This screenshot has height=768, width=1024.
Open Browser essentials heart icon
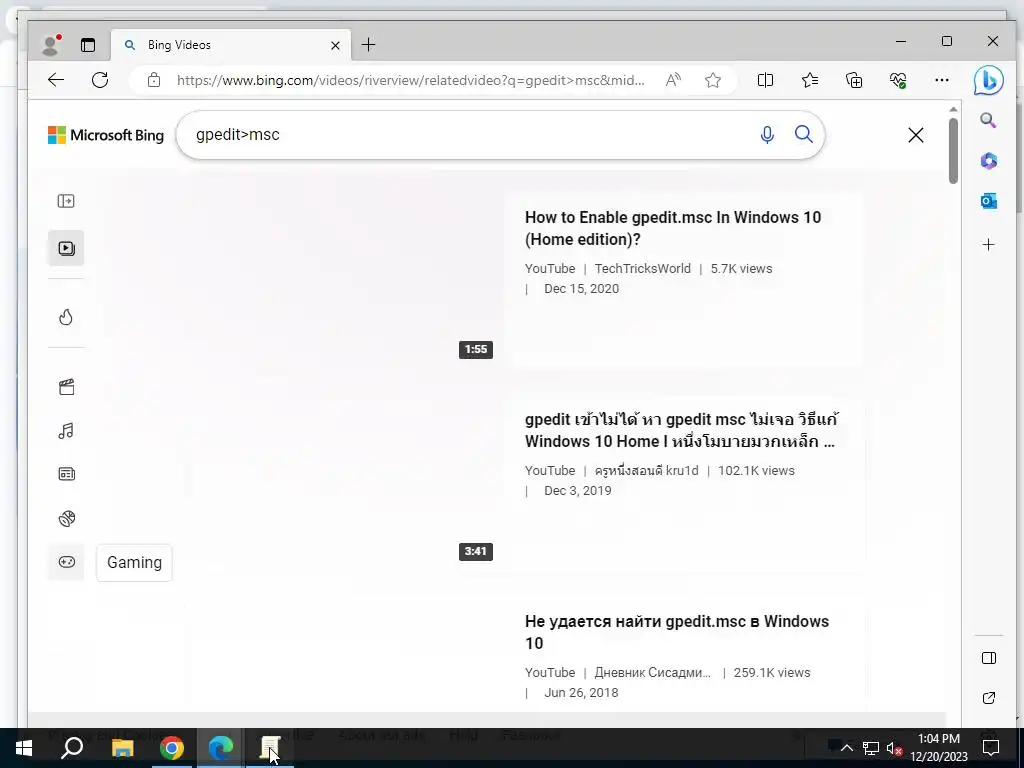tap(898, 80)
